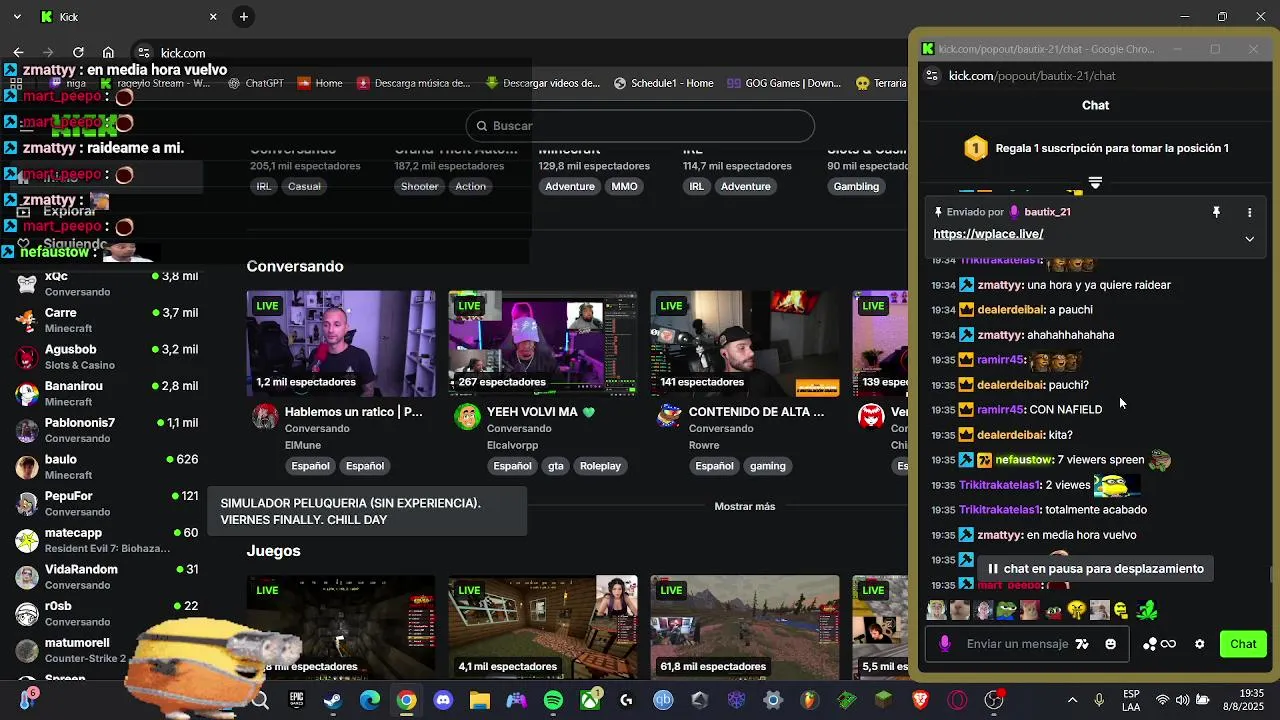Screen dimensions: 1280x720
Task: Open OBS Studio from the taskbar
Action: 994,700
